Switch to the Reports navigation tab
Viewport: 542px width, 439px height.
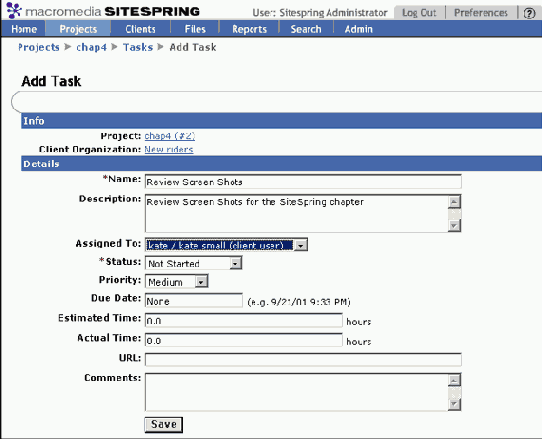tap(249, 29)
